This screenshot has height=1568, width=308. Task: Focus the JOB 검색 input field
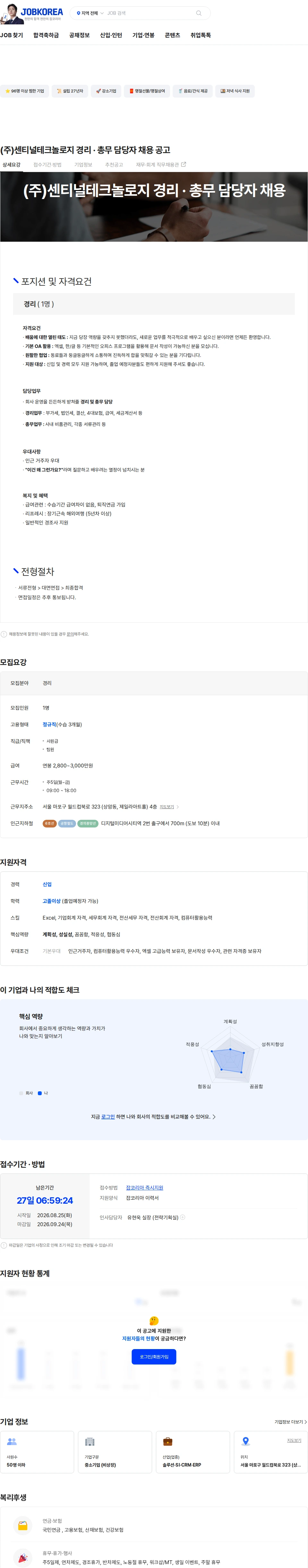click(x=149, y=13)
